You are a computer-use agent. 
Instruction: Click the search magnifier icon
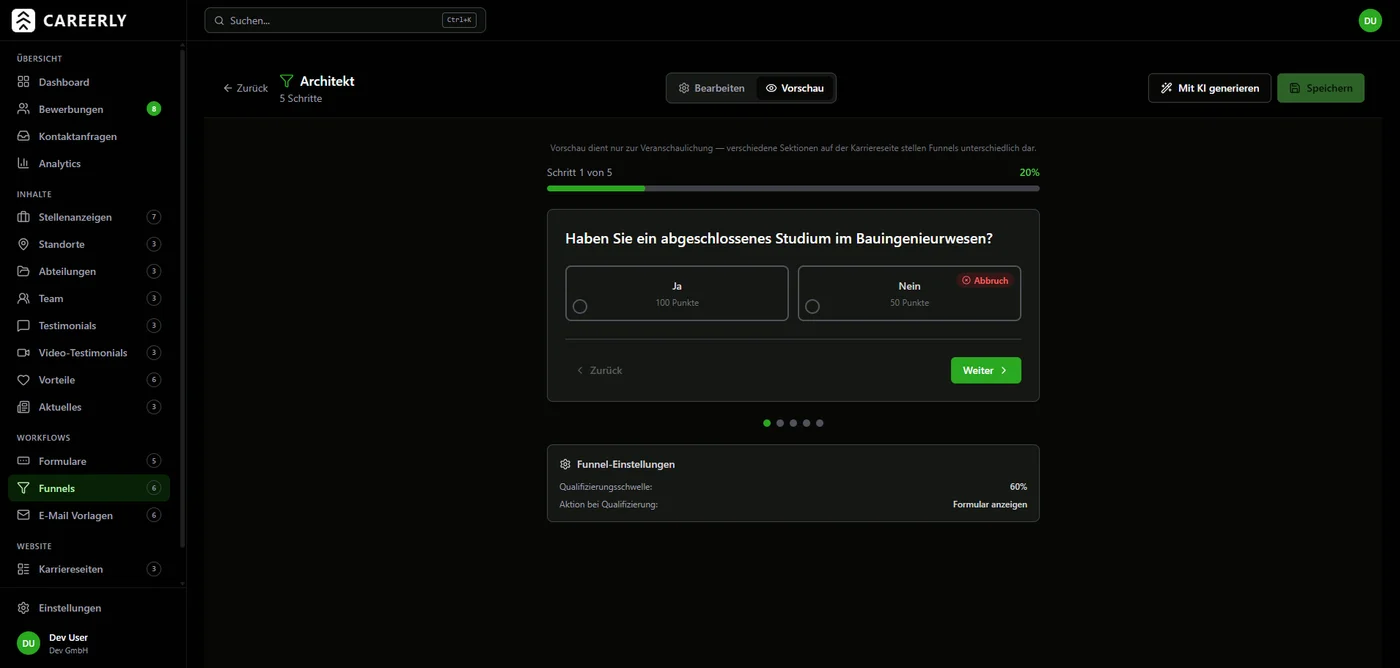click(x=219, y=20)
